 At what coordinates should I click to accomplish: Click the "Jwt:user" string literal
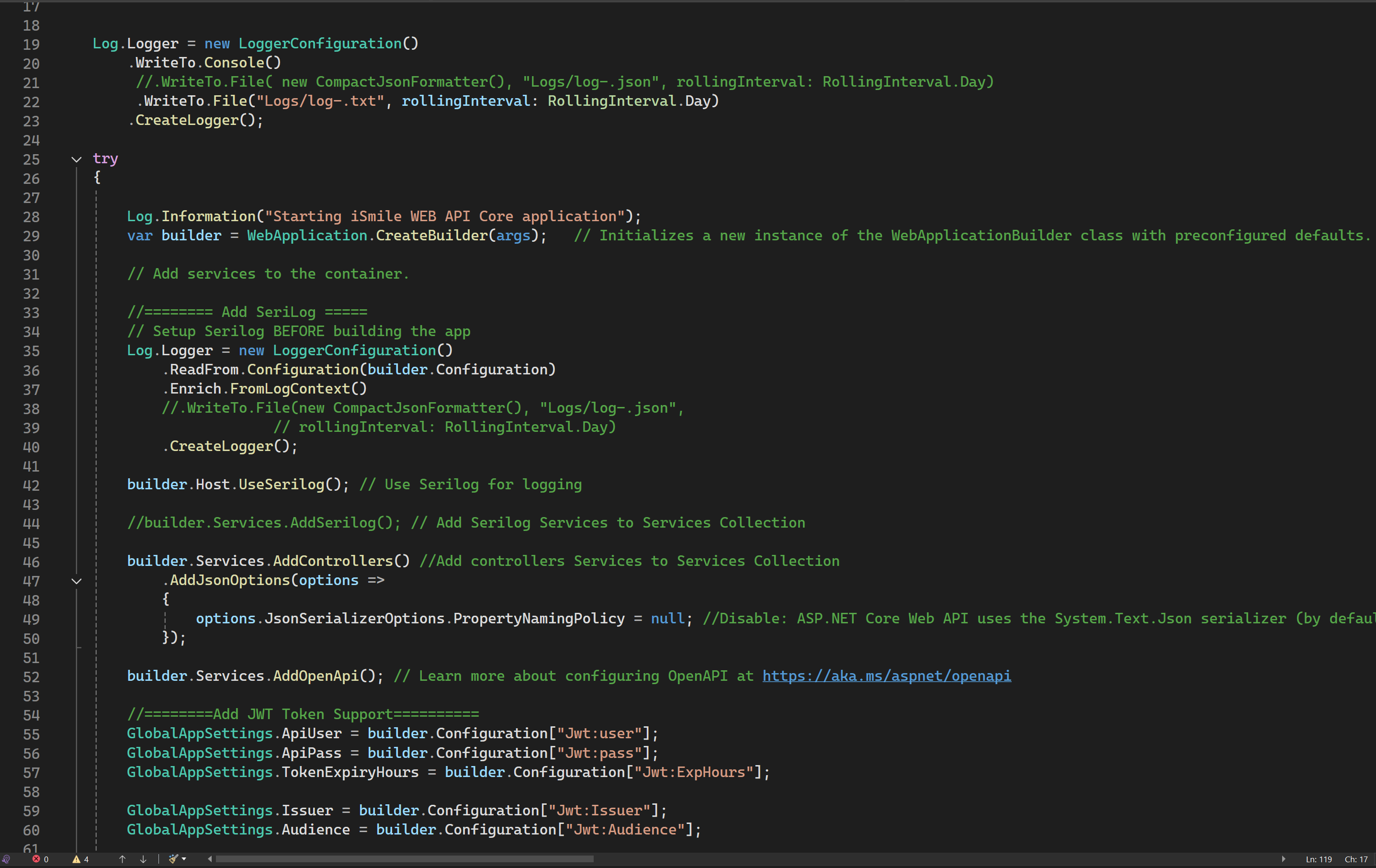(599, 734)
